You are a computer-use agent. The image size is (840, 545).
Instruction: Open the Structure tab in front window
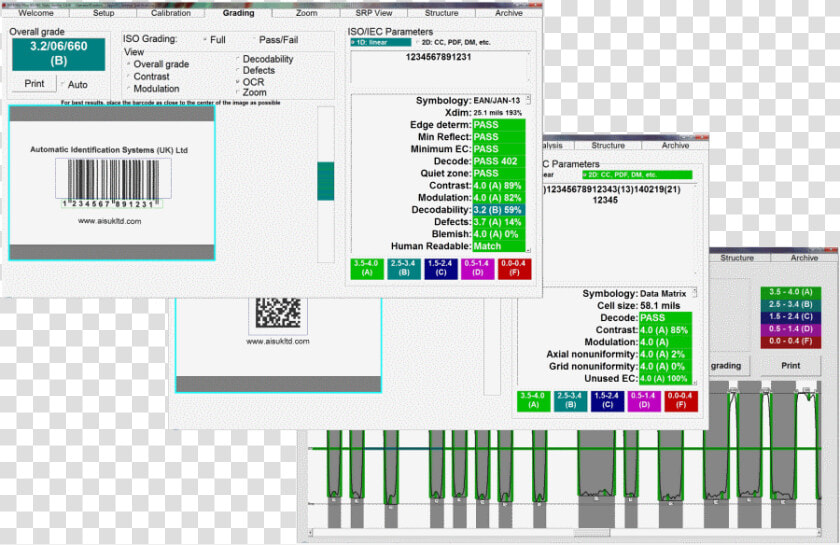click(x=441, y=13)
